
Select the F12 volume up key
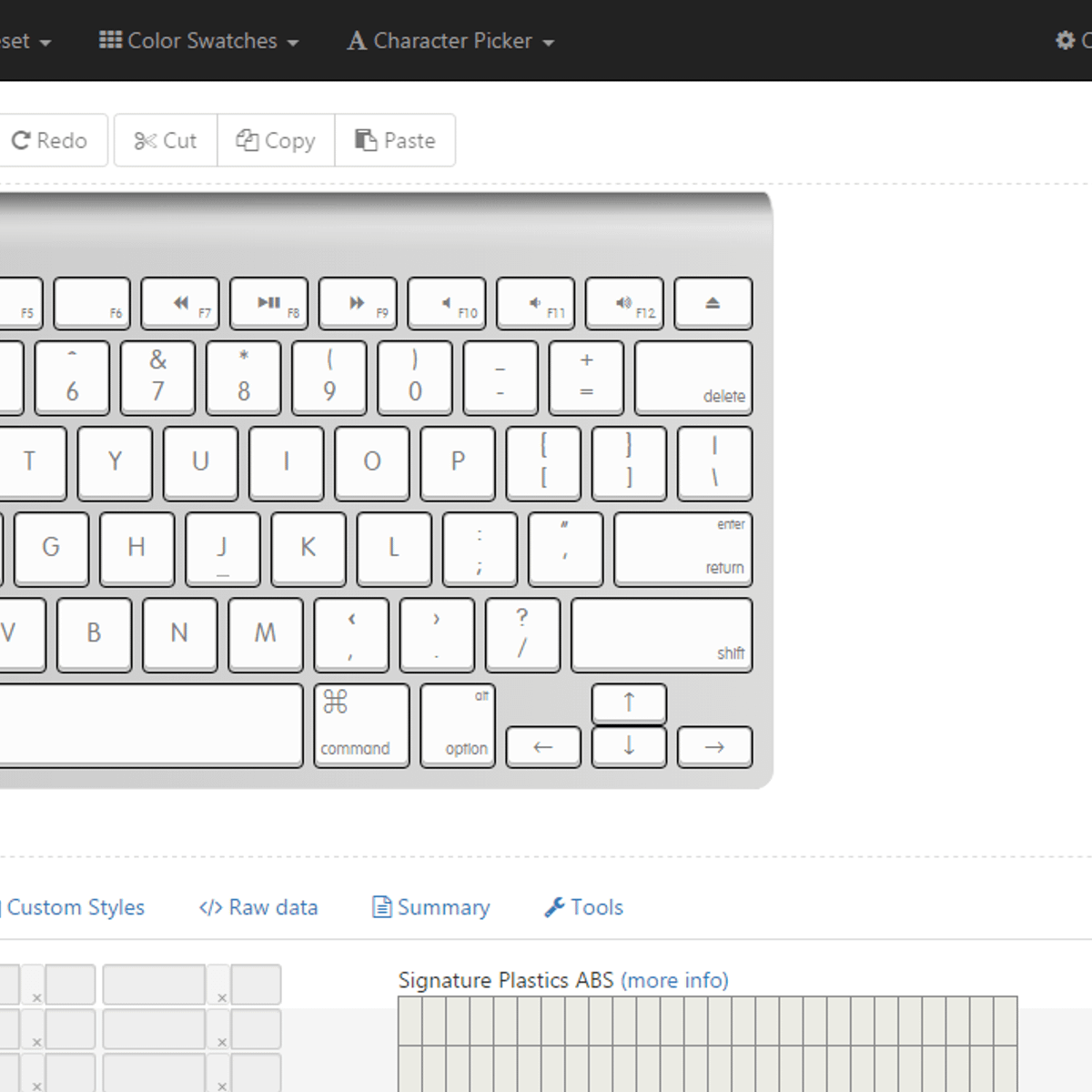624,303
